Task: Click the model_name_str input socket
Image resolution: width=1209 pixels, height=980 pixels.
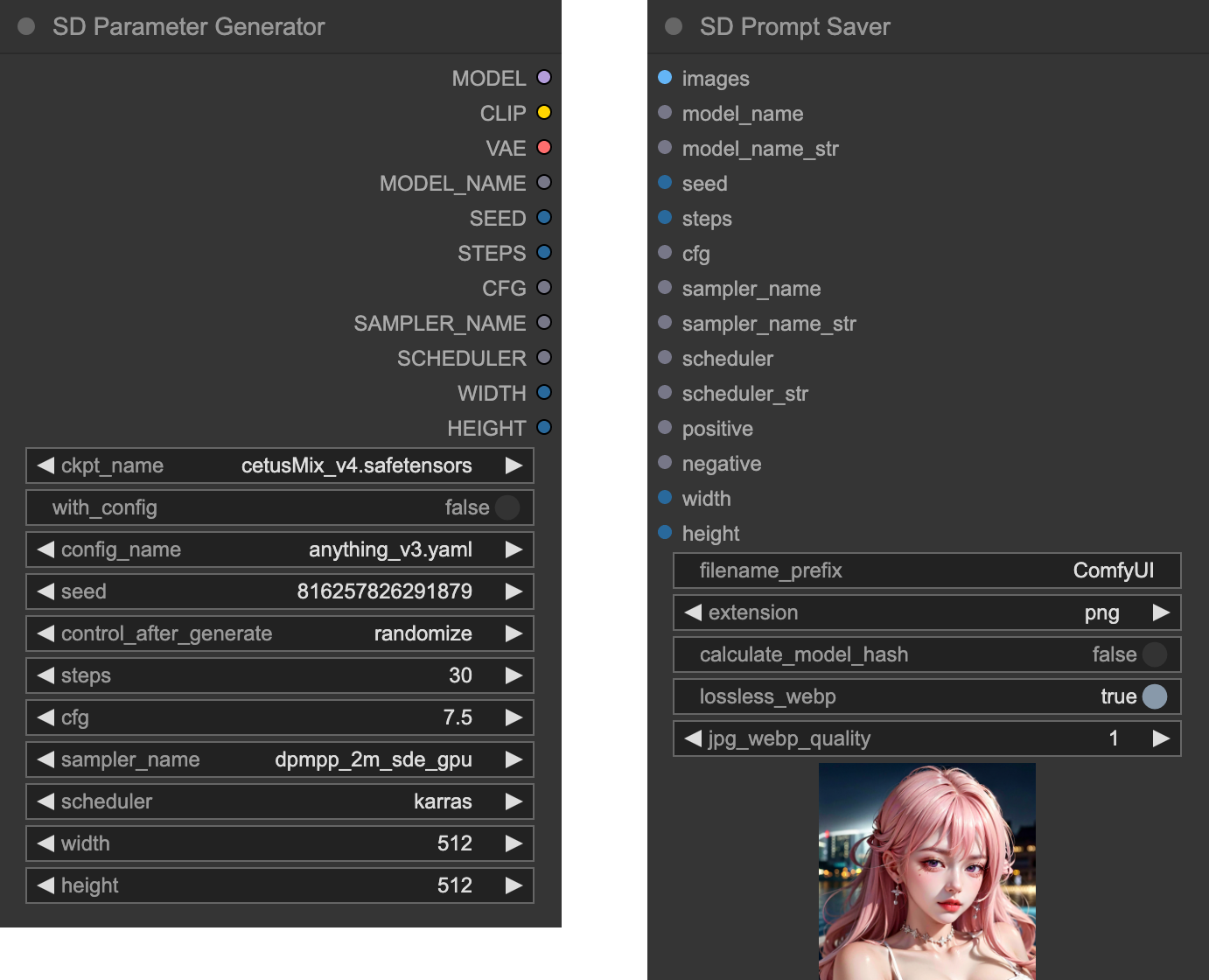Action: tap(665, 147)
